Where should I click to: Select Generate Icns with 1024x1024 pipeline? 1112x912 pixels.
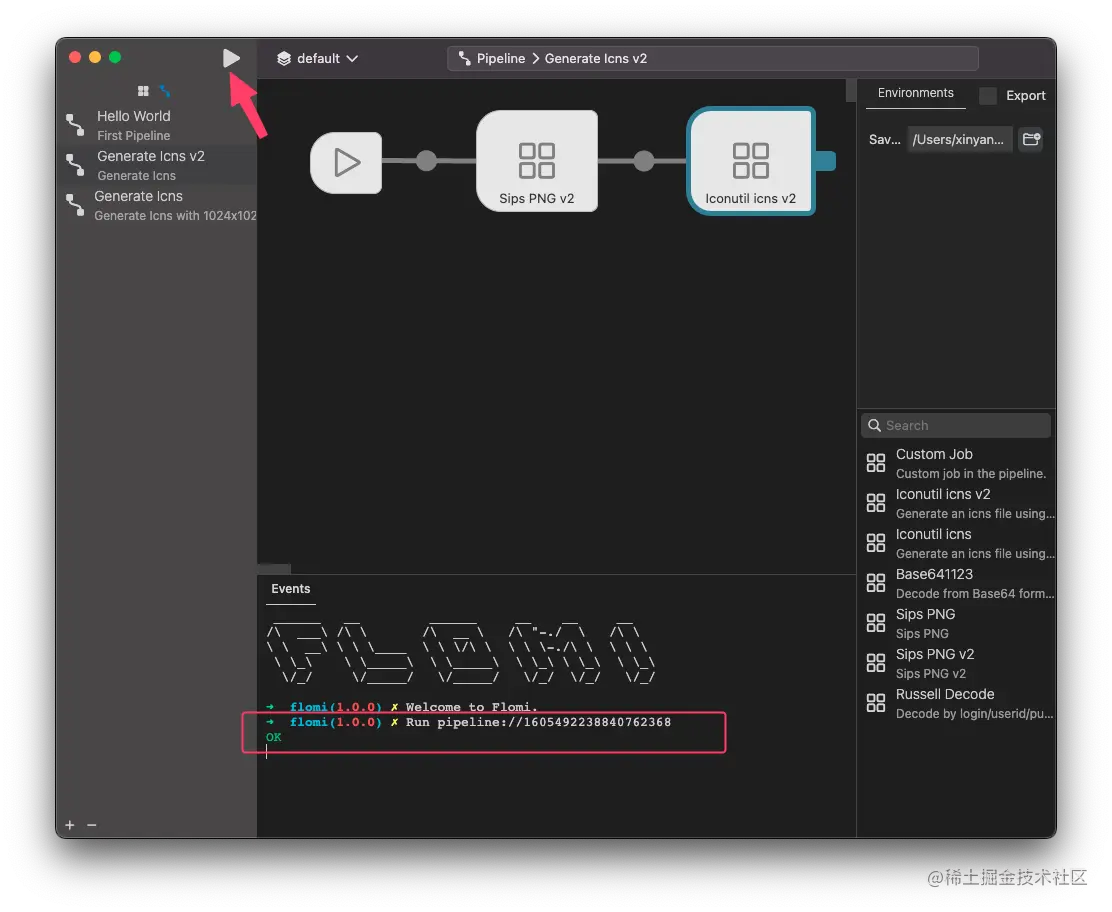click(x=157, y=205)
